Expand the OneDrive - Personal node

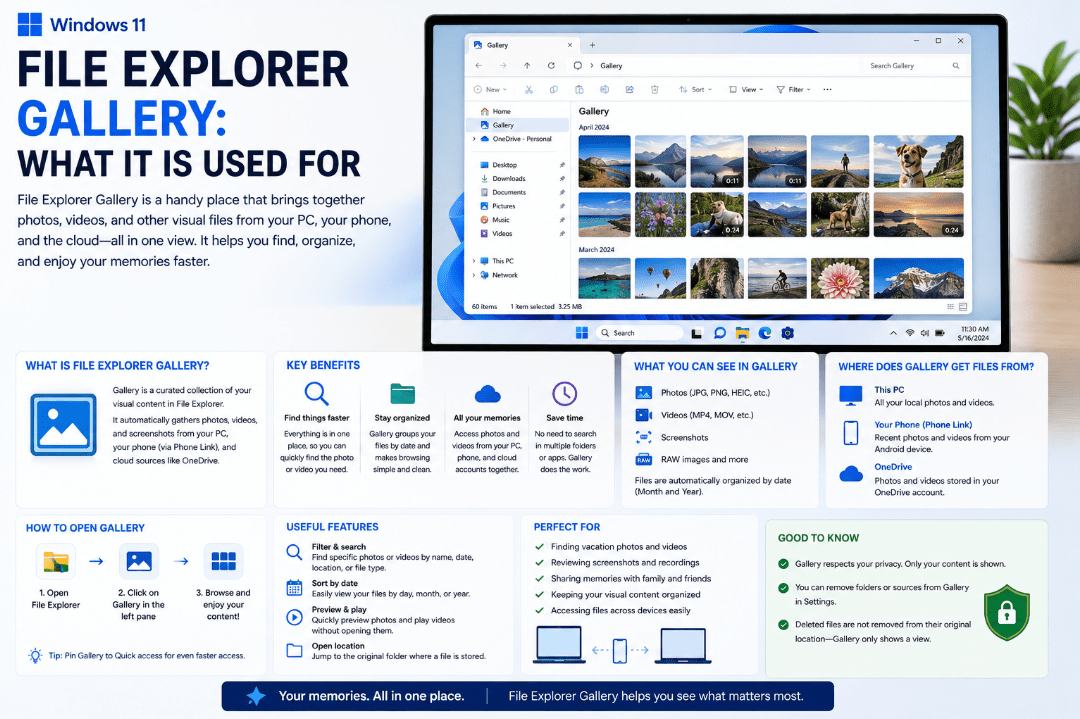coord(475,139)
